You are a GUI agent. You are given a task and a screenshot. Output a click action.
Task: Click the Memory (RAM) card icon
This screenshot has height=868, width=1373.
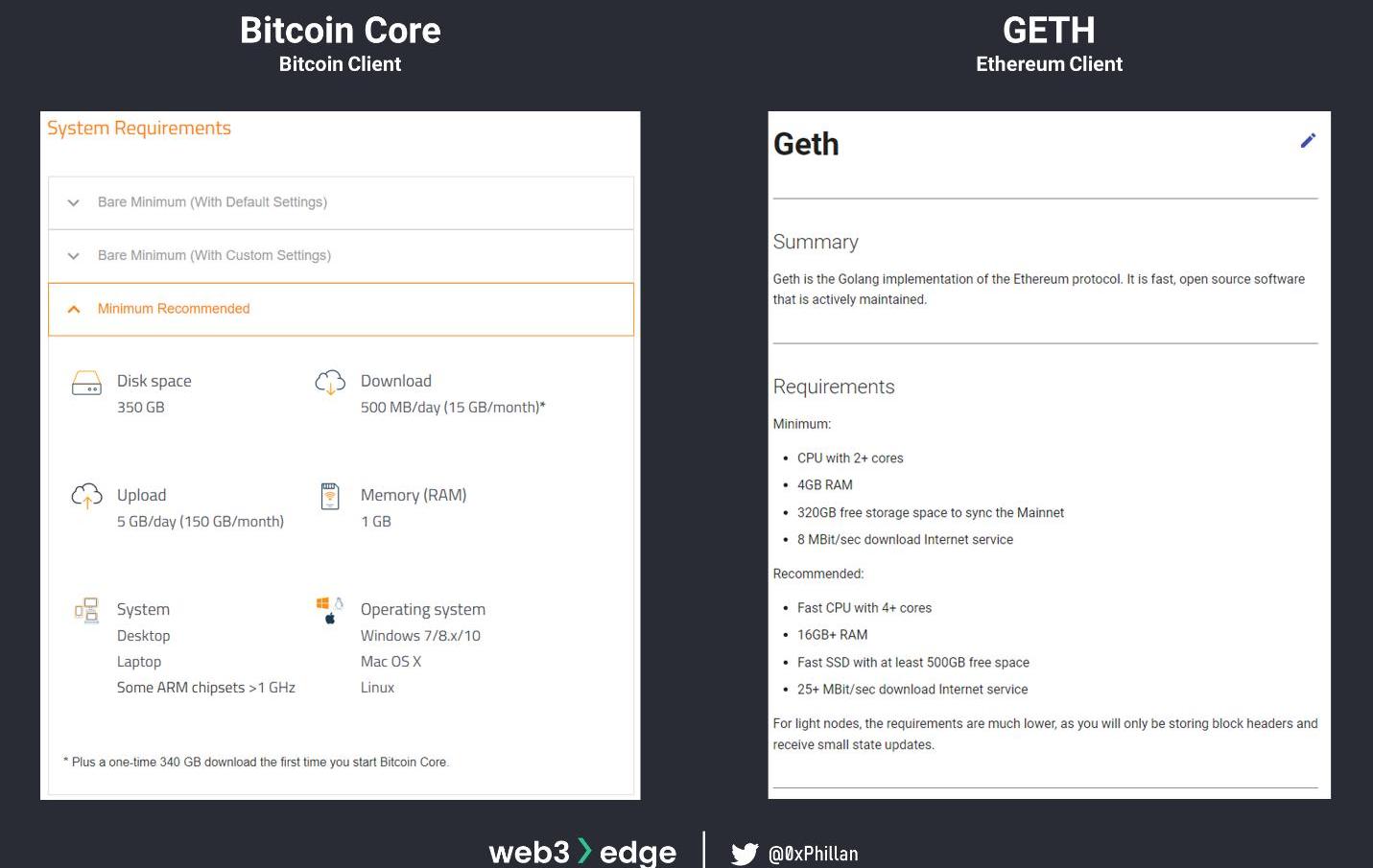pos(330,496)
